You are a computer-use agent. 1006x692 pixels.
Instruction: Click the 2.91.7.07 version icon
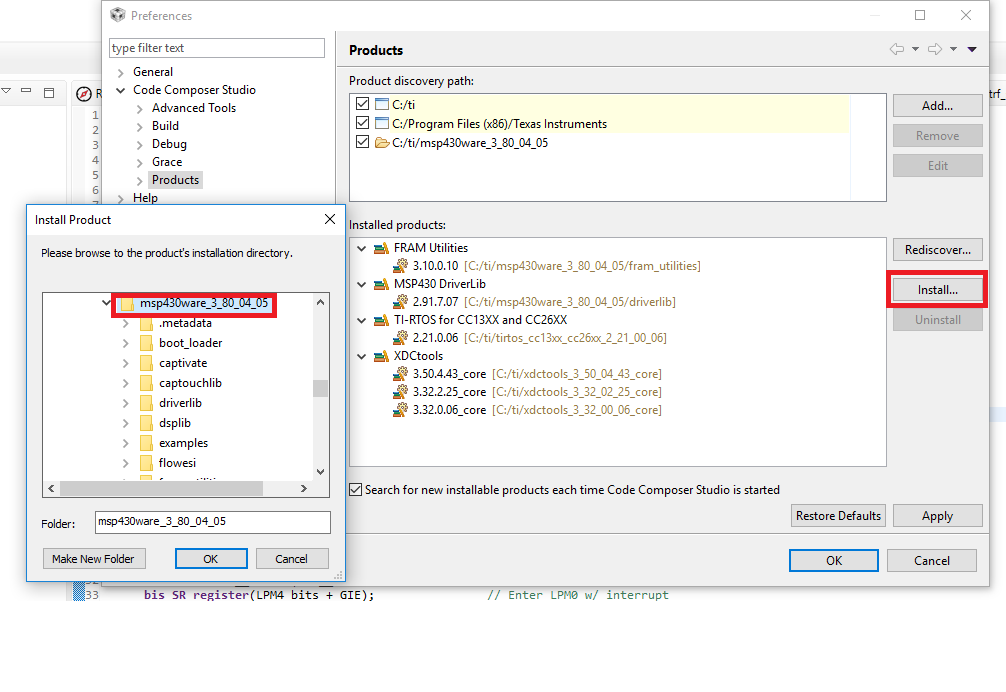pos(400,301)
